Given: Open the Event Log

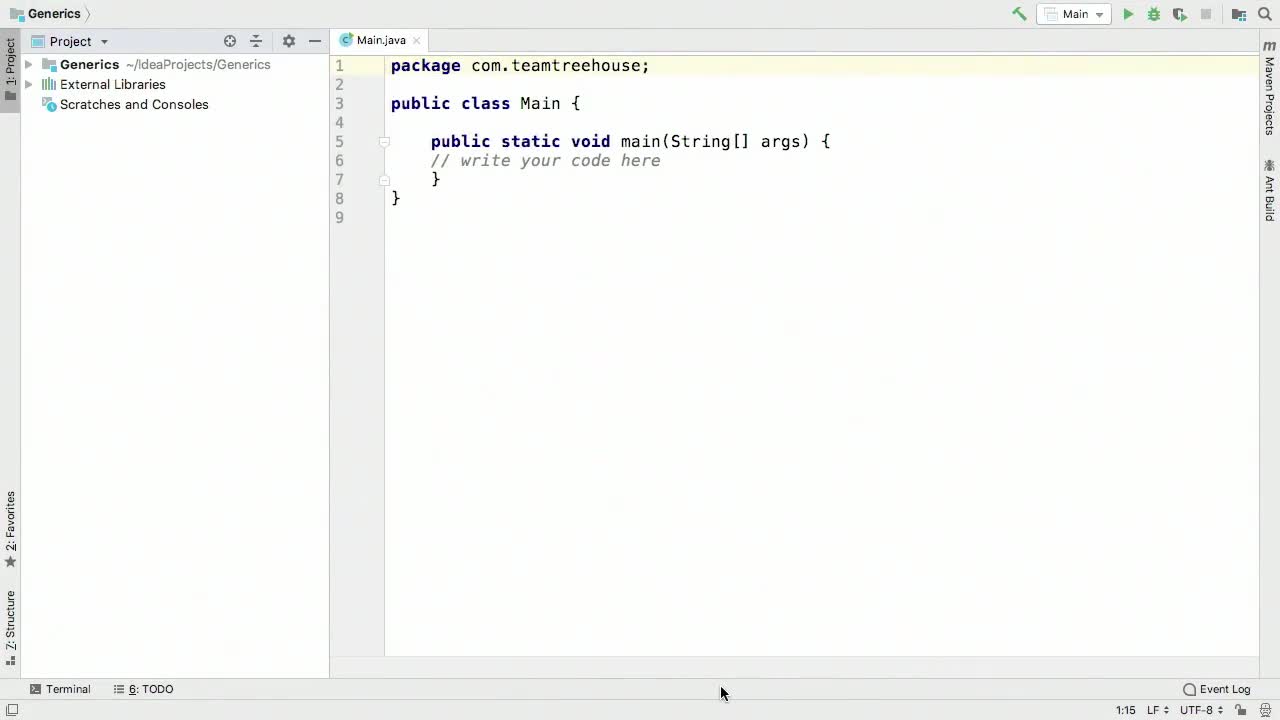Looking at the screenshot, I should pos(1224,689).
